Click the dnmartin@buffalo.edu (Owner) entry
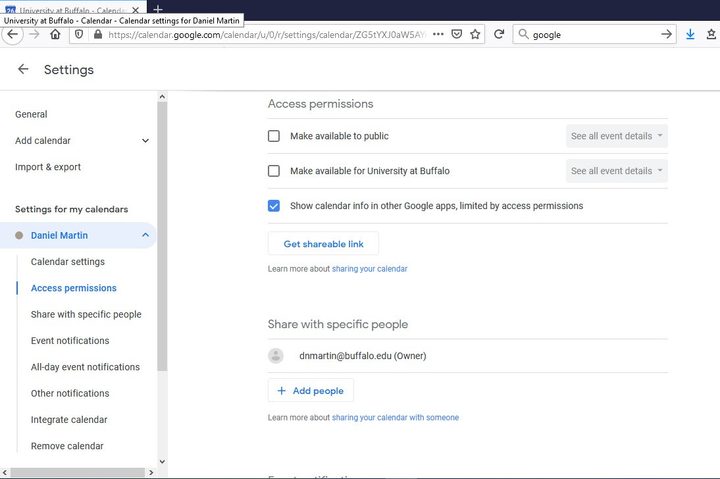 362,356
